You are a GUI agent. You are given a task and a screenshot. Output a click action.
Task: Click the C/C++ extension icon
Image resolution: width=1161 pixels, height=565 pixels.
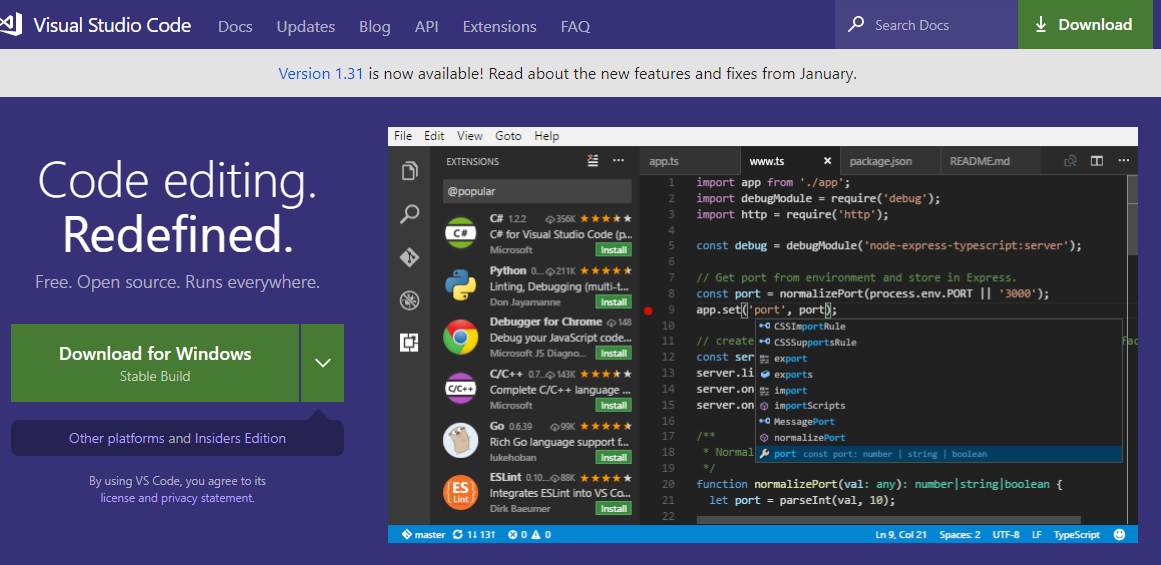tap(460, 388)
